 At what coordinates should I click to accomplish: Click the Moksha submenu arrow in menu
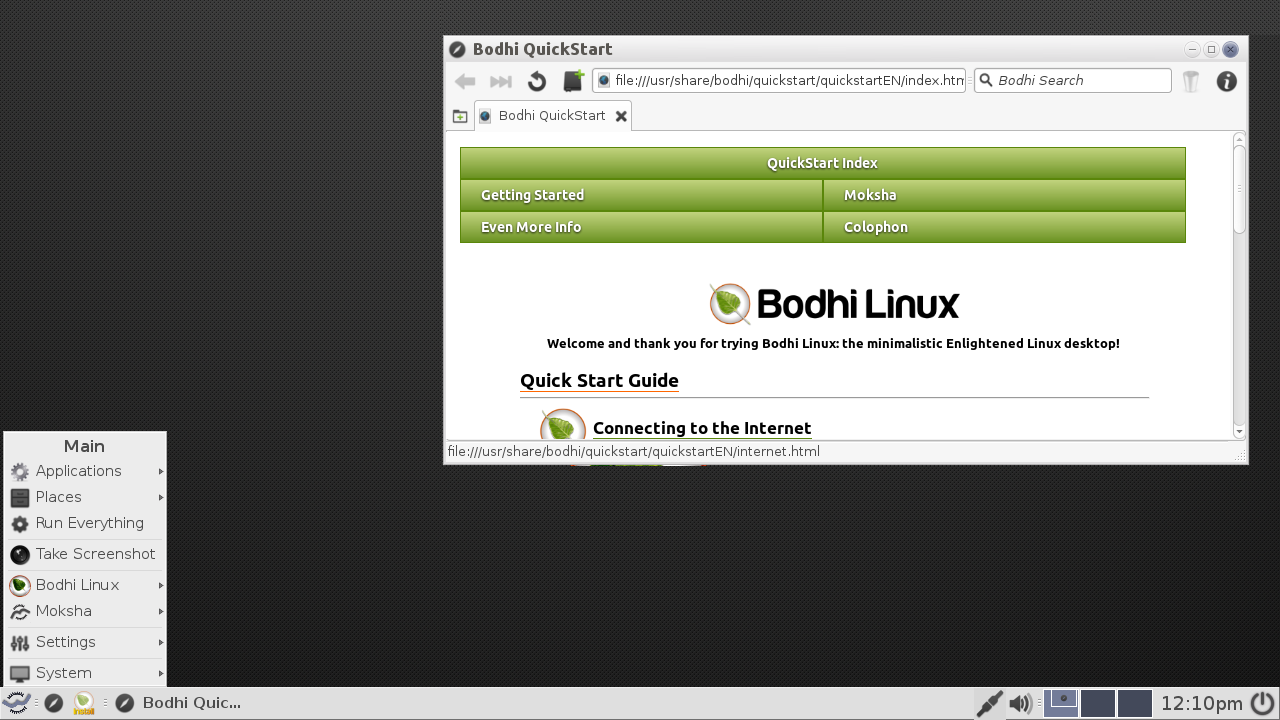(160, 611)
